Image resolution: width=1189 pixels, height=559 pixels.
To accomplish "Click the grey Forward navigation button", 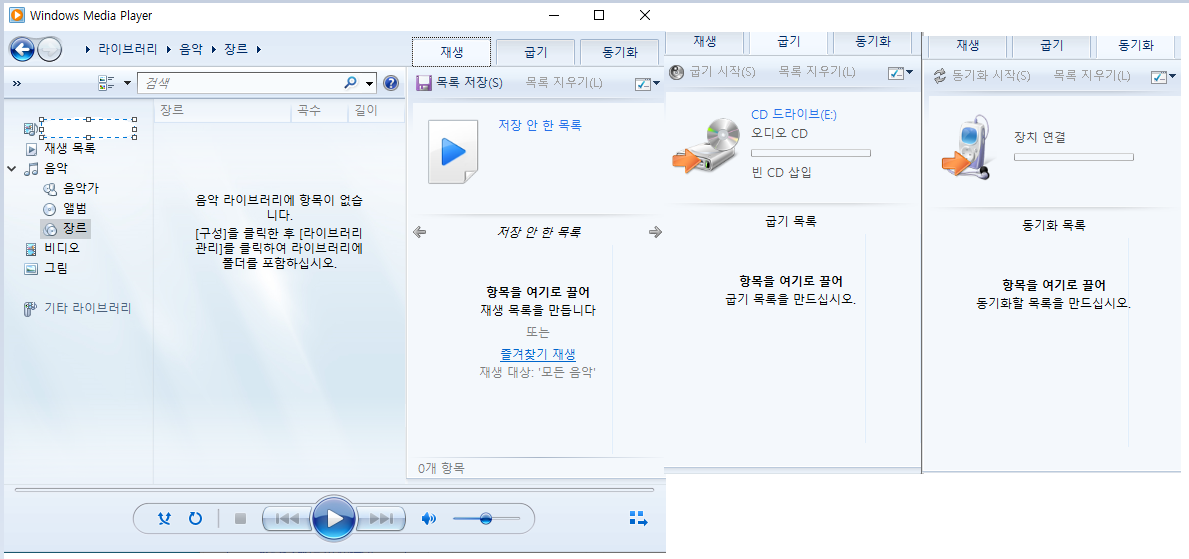I will point(49,50).
